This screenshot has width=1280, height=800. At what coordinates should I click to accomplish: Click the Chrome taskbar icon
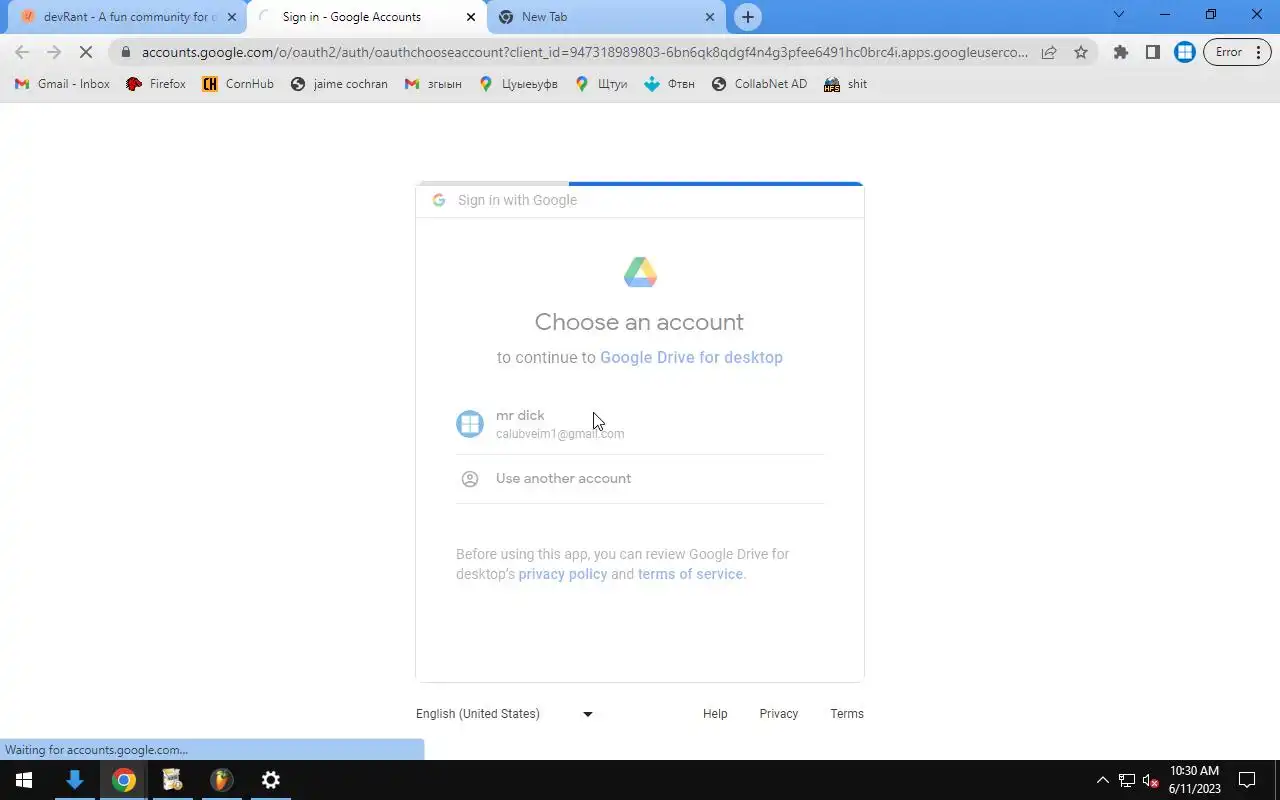pyautogui.click(x=124, y=780)
